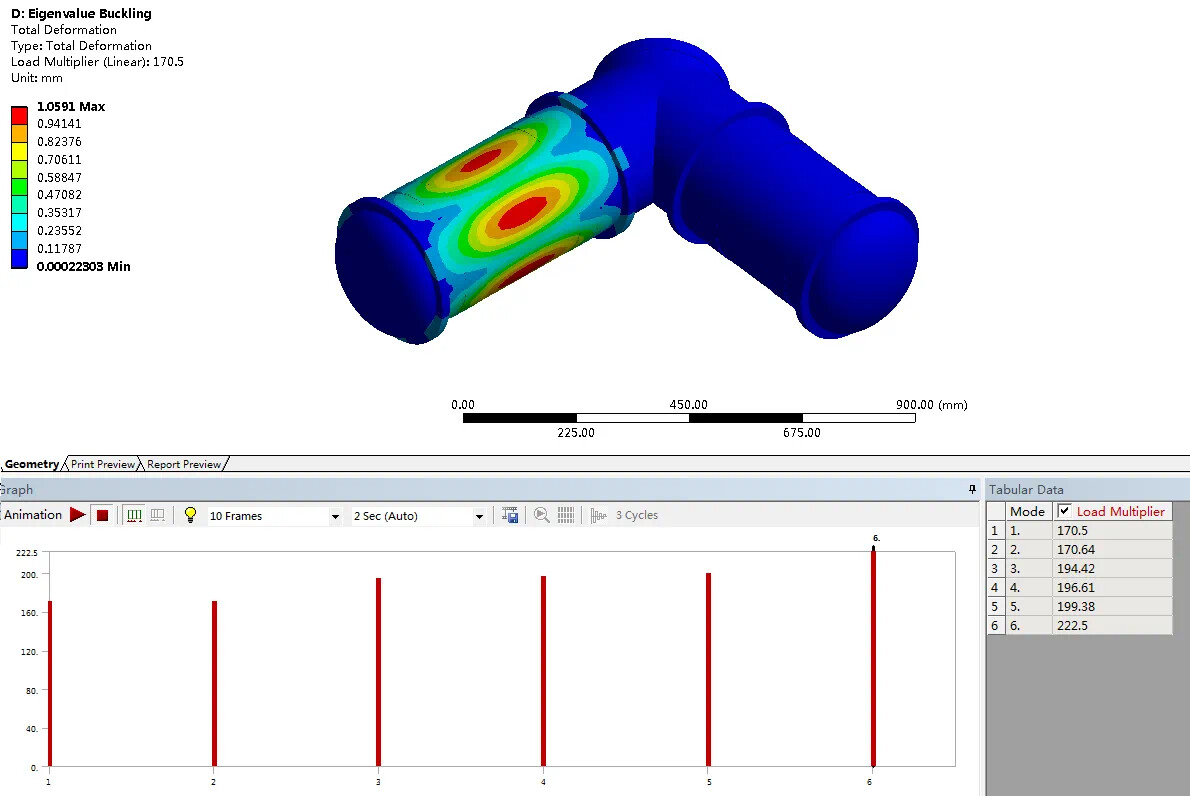Click the cycles waveform icon
The image size is (1190, 800).
pyautogui.click(x=599, y=515)
